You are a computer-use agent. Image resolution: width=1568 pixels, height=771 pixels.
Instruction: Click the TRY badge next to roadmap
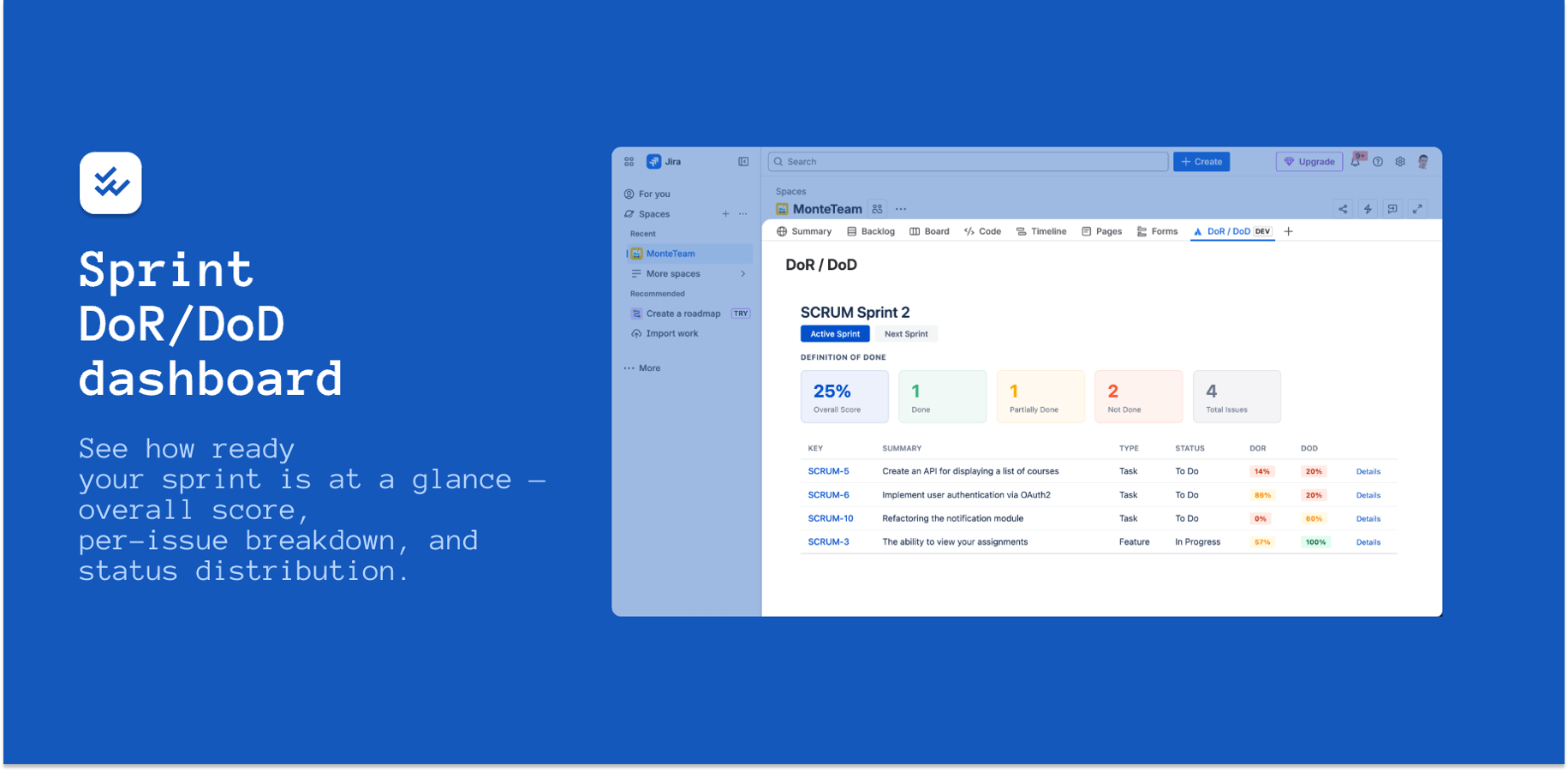[741, 314]
